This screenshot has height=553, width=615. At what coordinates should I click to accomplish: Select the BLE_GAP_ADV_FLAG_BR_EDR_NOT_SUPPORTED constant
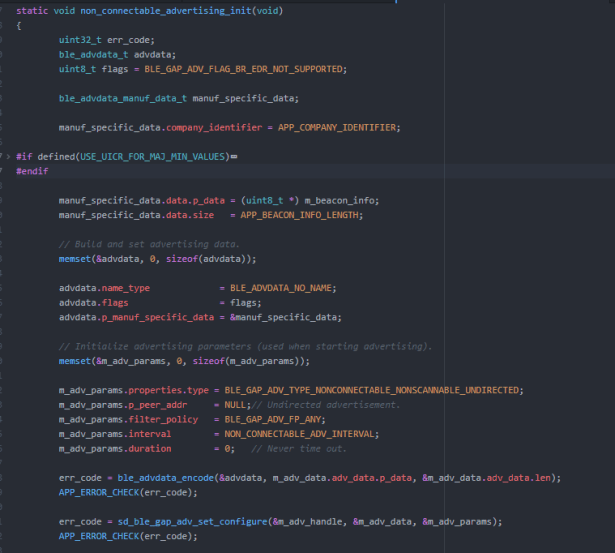click(247, 68)
